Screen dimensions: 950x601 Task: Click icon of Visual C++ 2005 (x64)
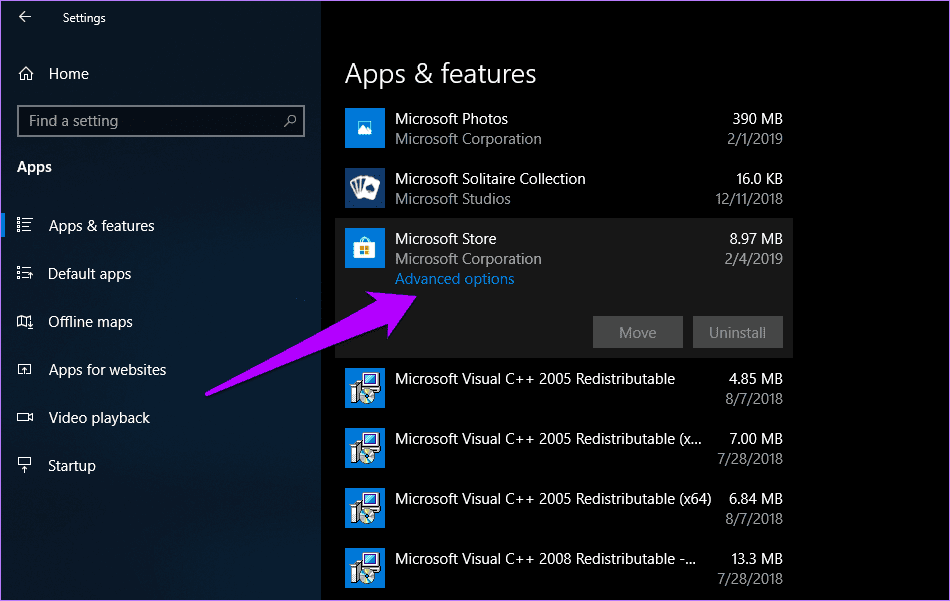pyautogui.click(x=365, y=508)
